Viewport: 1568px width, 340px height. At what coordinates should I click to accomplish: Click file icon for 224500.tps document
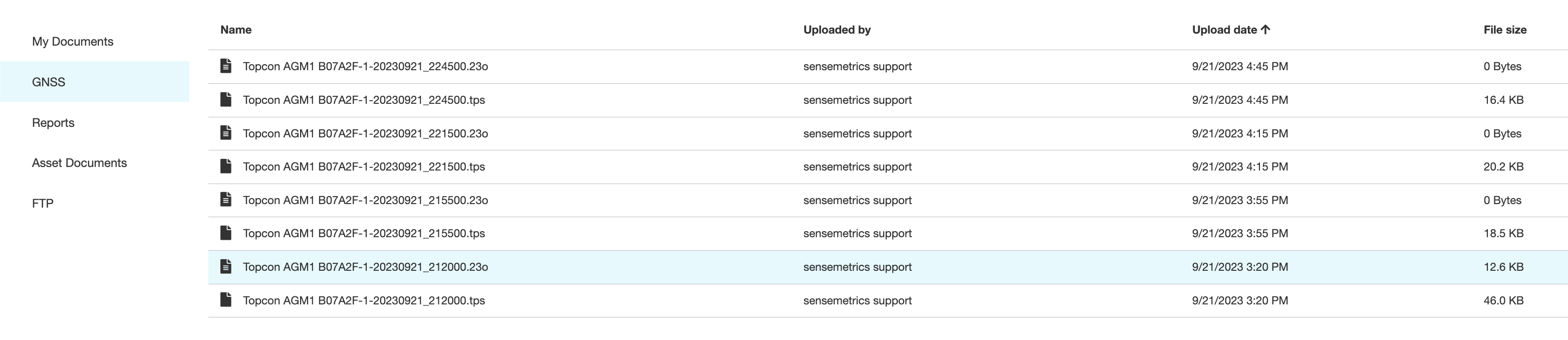coord(226,99)
